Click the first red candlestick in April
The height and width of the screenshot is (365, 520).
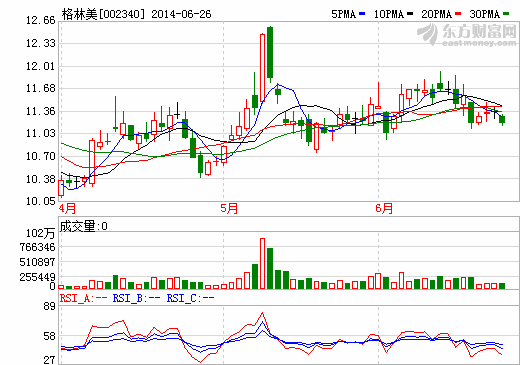click(61, 188)
